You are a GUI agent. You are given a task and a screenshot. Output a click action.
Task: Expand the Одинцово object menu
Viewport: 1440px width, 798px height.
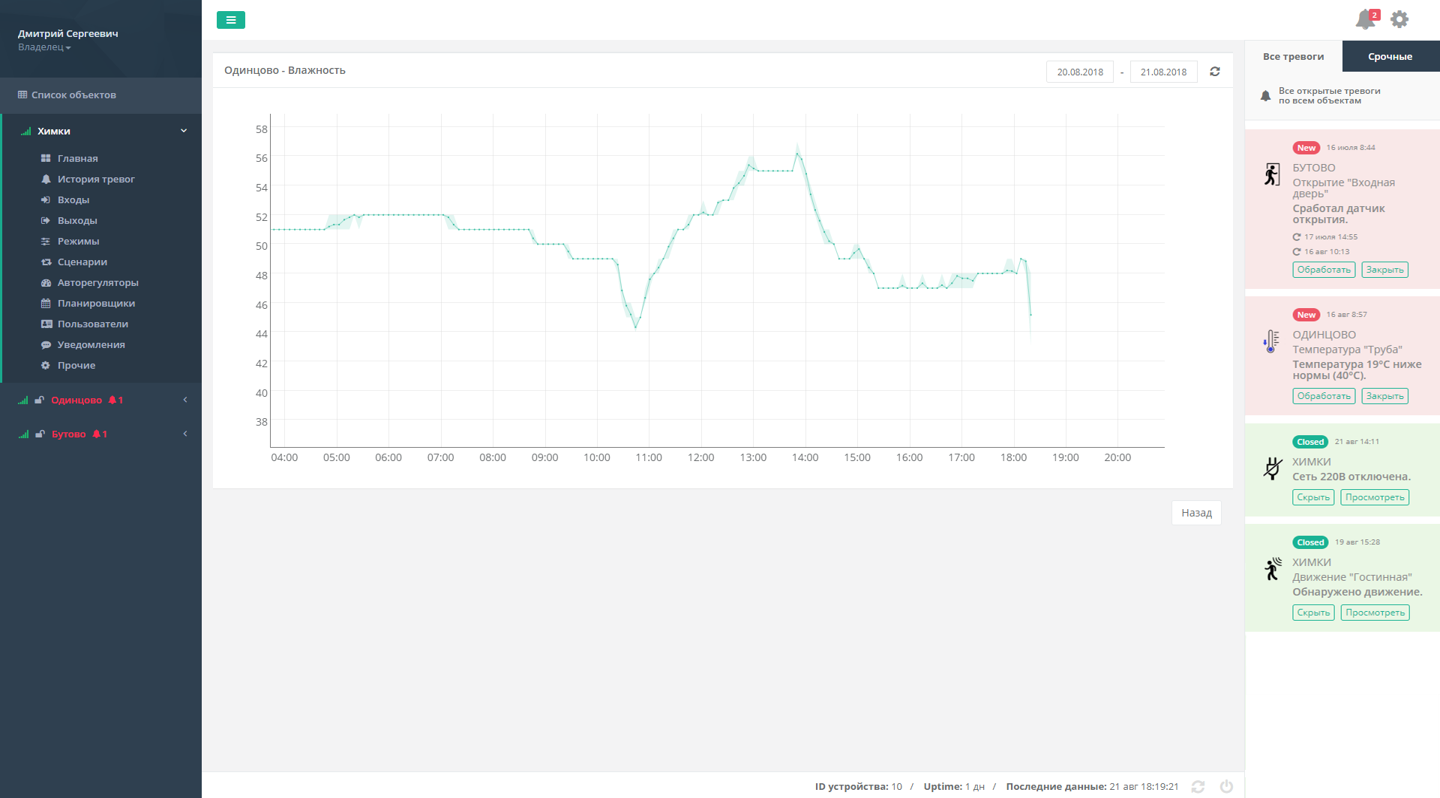tap(184, 400)
